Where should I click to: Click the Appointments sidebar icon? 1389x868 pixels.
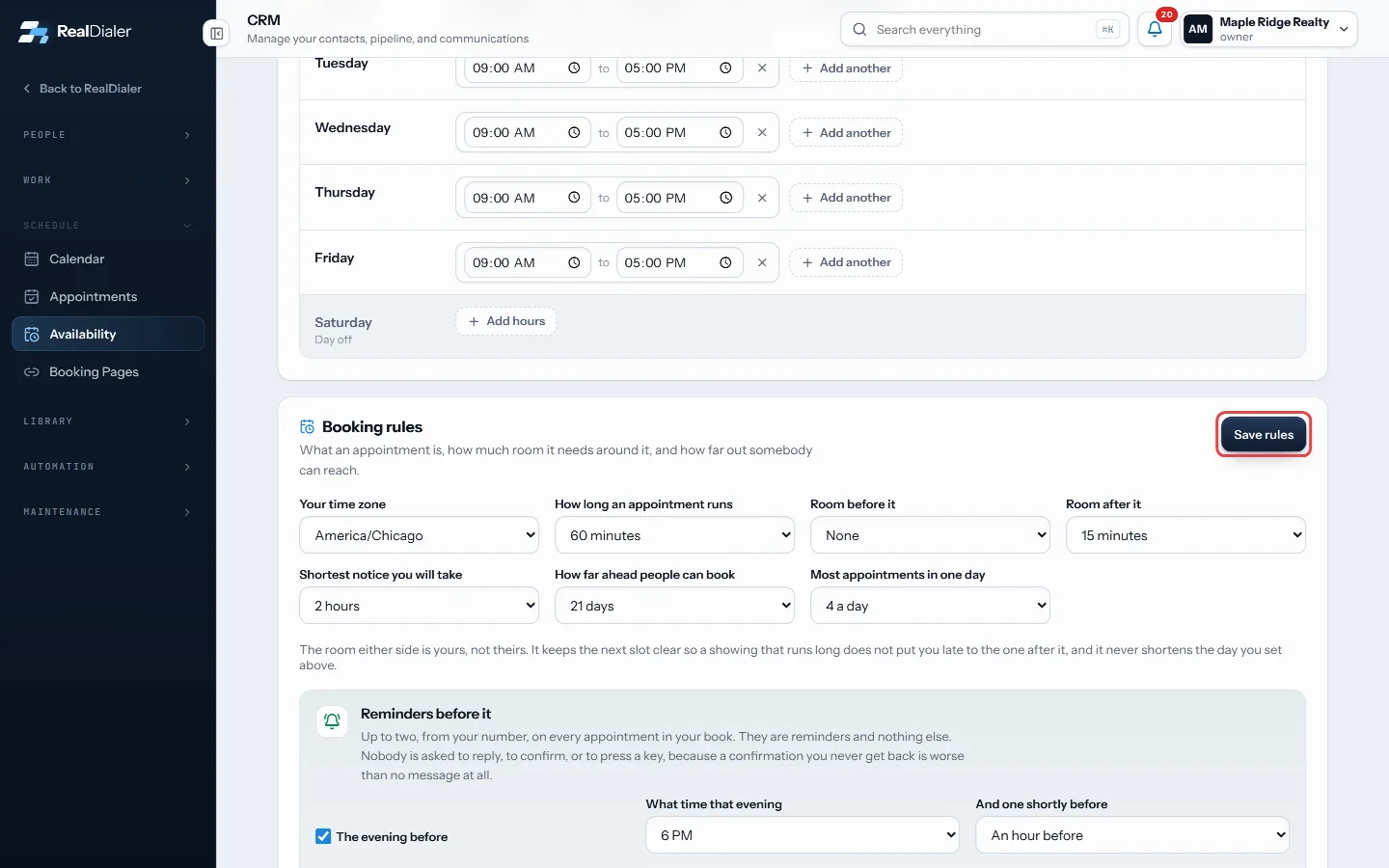[x=32, y=297]
